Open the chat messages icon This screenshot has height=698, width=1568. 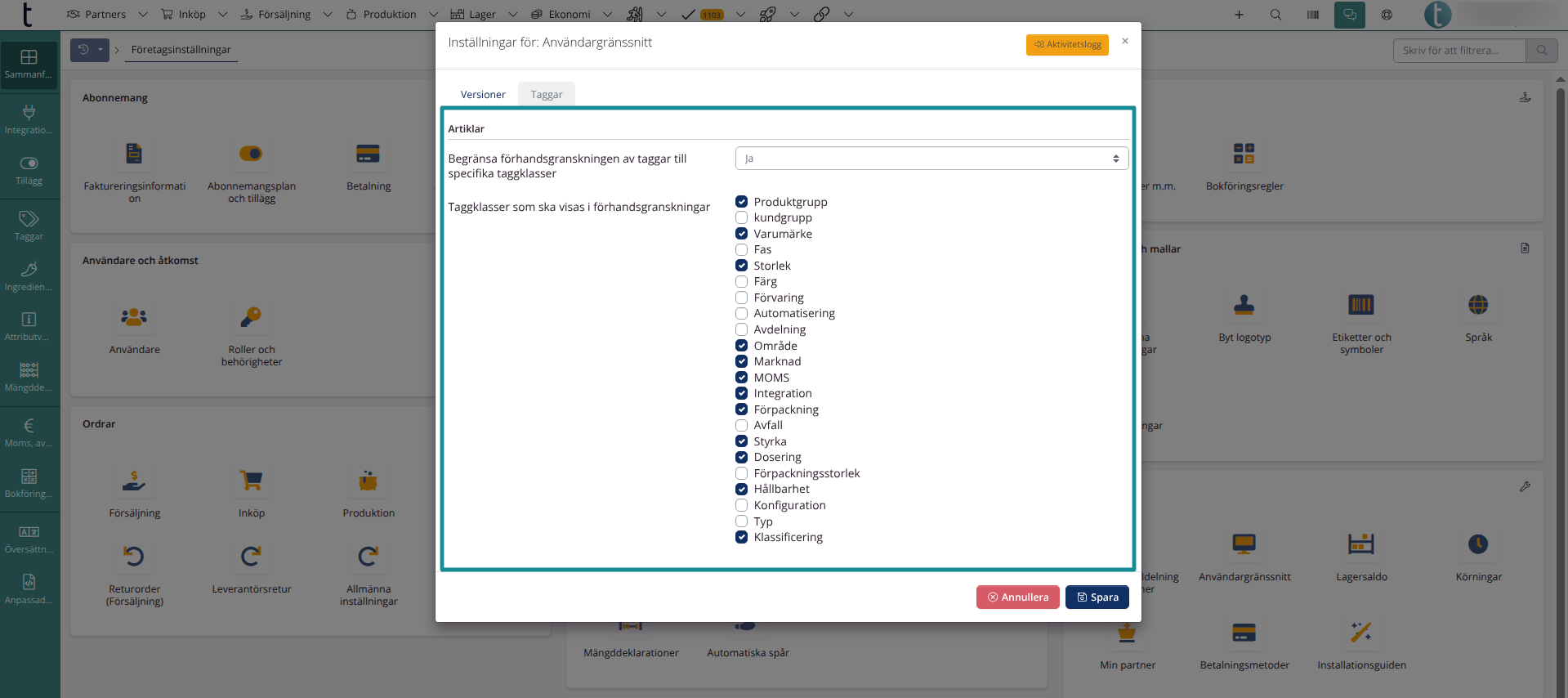click(x=1350, y=15)
